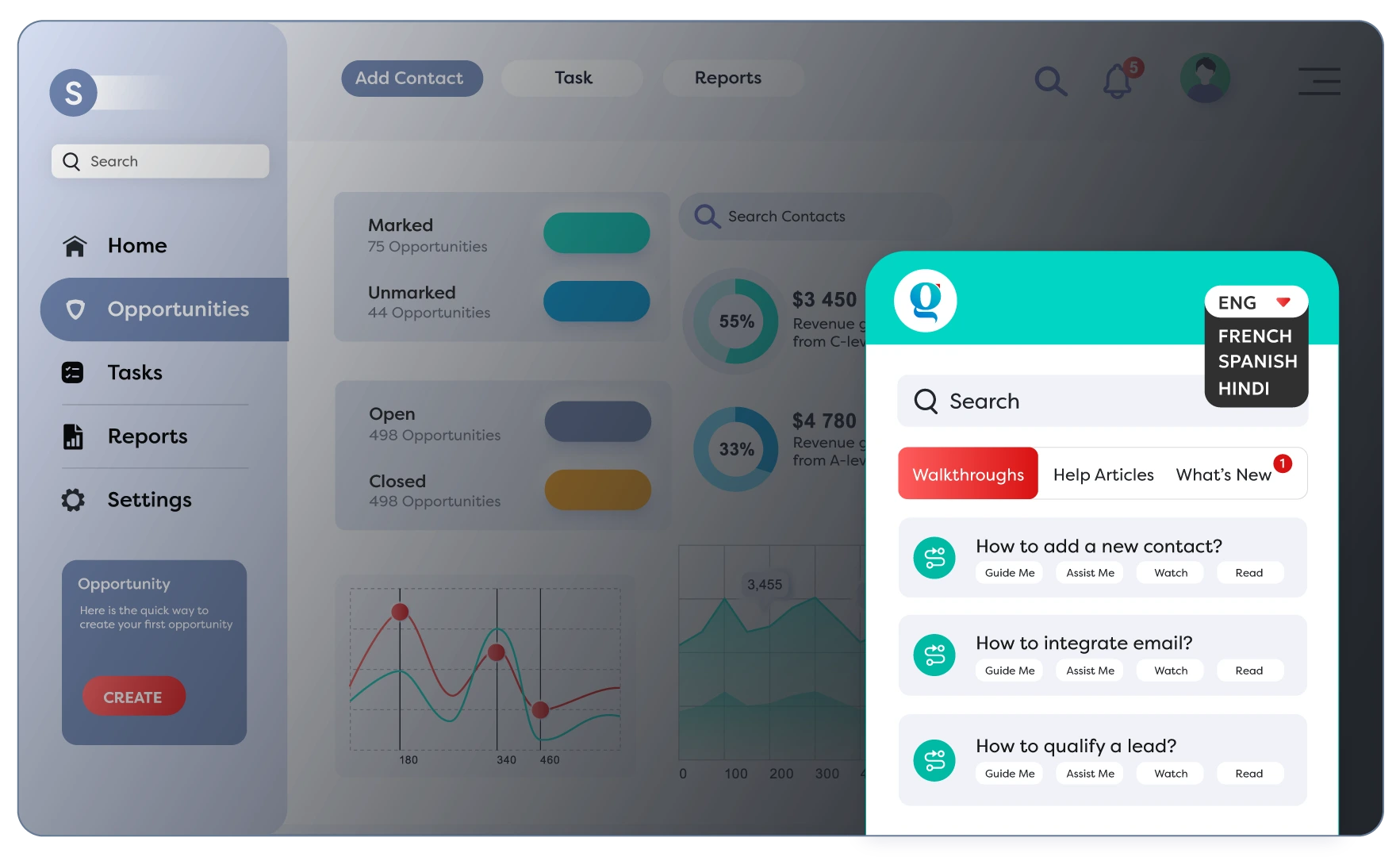
Task: Toggle the Marked opportunities green pill
Action: 596,233
